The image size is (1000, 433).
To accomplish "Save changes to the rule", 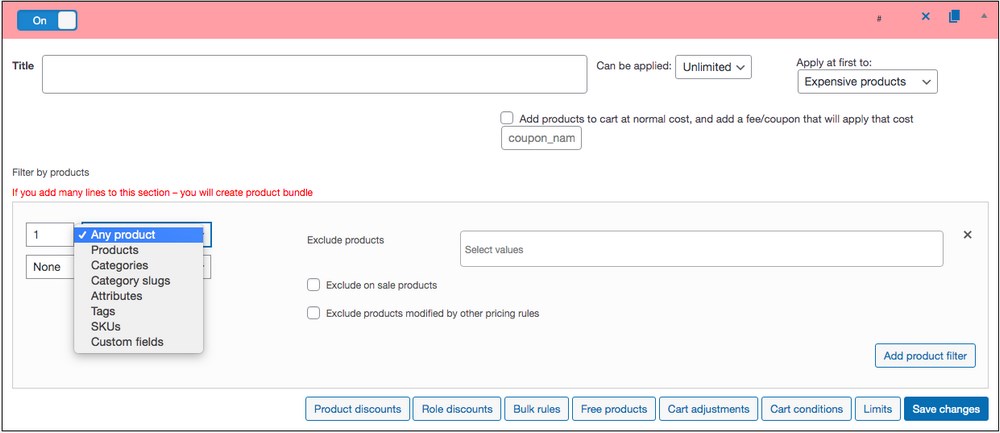I will point(946,409).
